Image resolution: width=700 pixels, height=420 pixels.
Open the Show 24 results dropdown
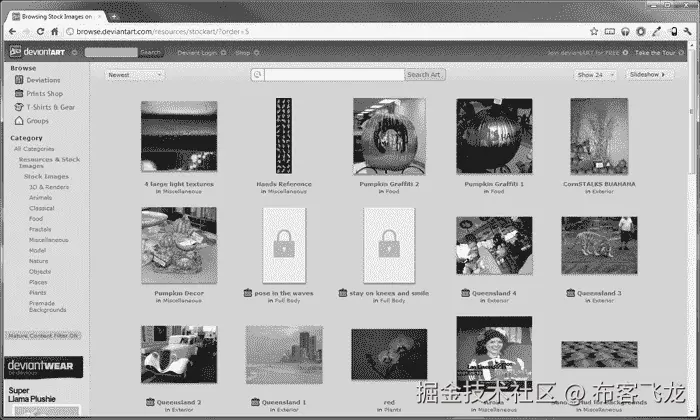point(595,75)
